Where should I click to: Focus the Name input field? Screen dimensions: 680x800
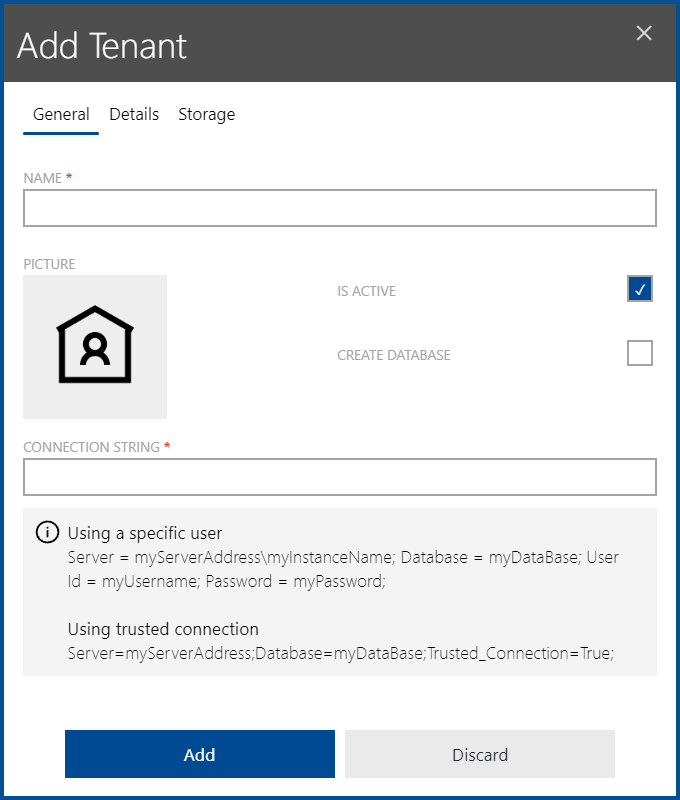[340, 209]
